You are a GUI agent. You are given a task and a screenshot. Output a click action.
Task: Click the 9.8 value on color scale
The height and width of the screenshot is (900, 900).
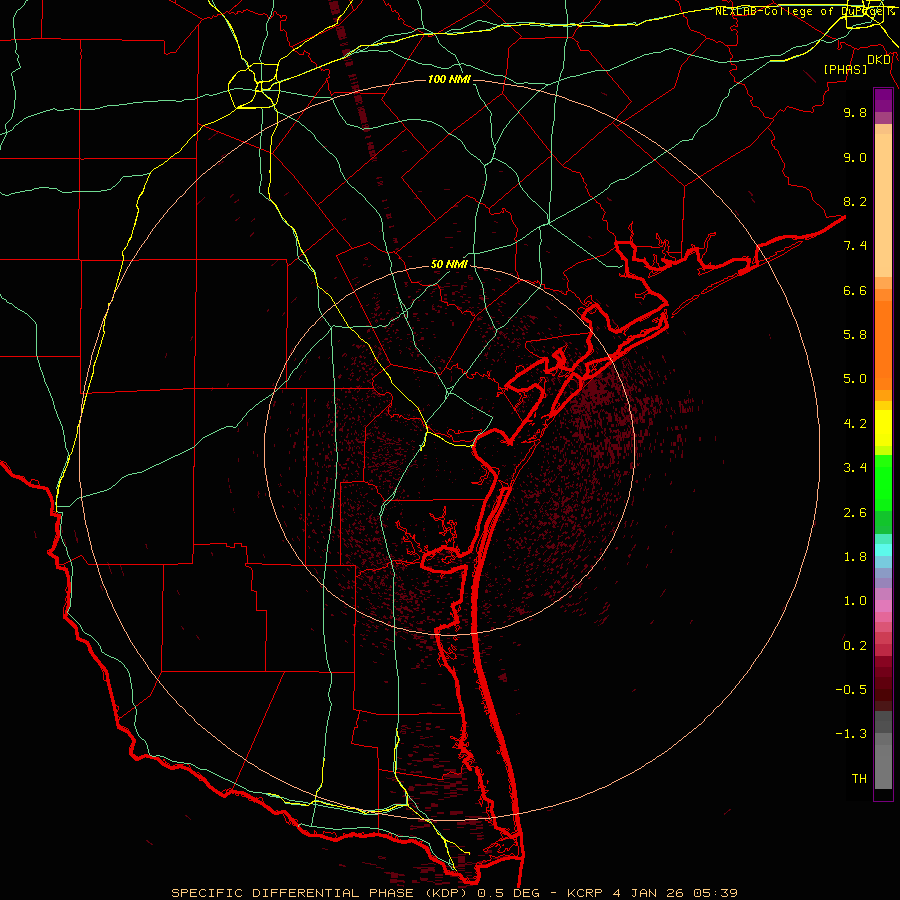[x=855, y=112]
